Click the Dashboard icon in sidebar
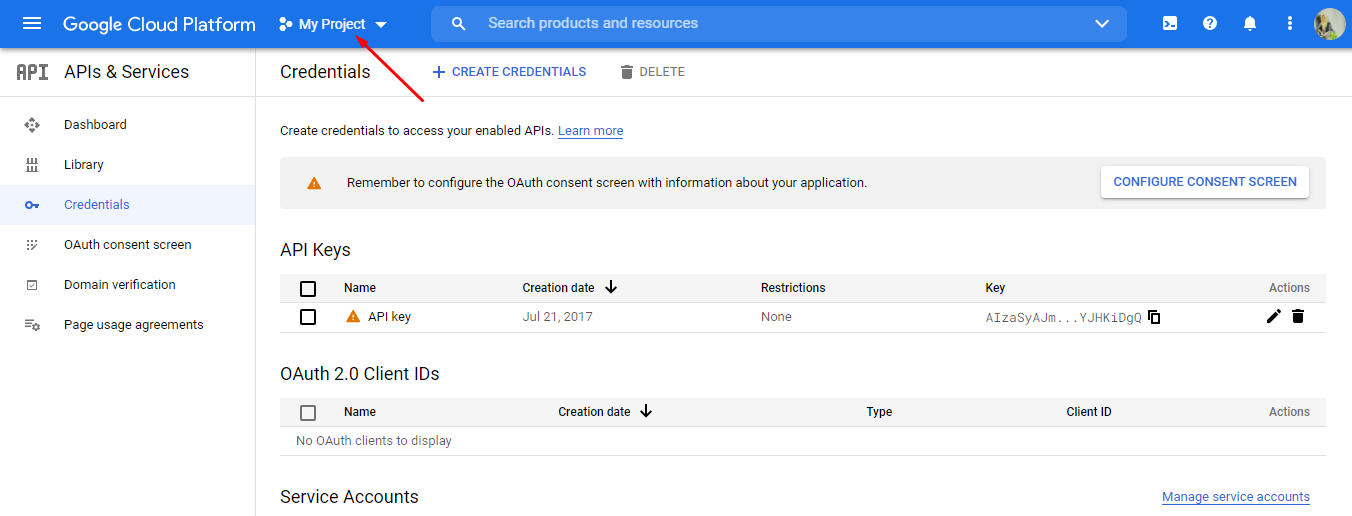Screen dimensions: 1352x516 click(32, 125)
